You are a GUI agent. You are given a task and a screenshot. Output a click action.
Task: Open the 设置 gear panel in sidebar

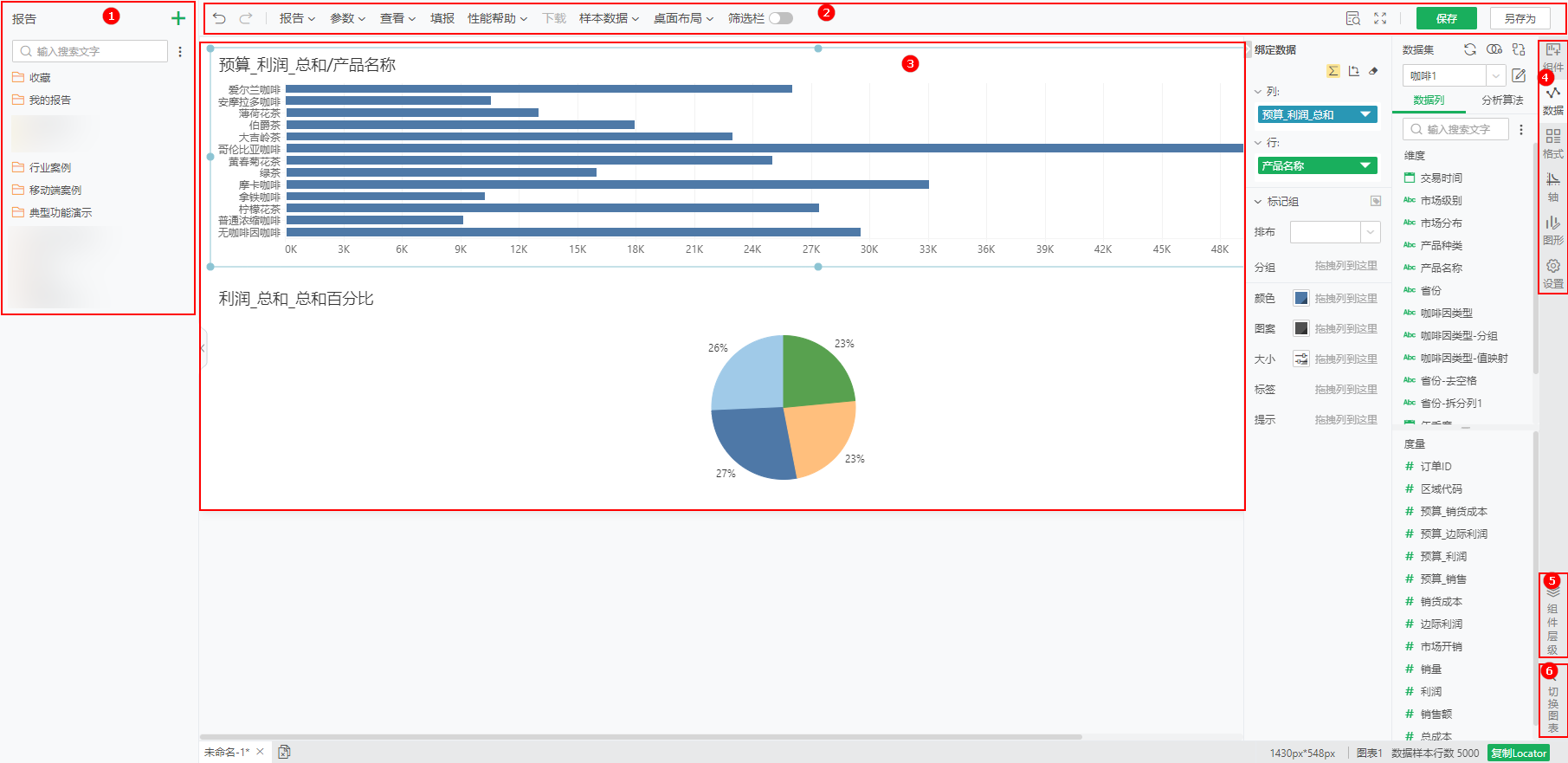coord(1553,274)
